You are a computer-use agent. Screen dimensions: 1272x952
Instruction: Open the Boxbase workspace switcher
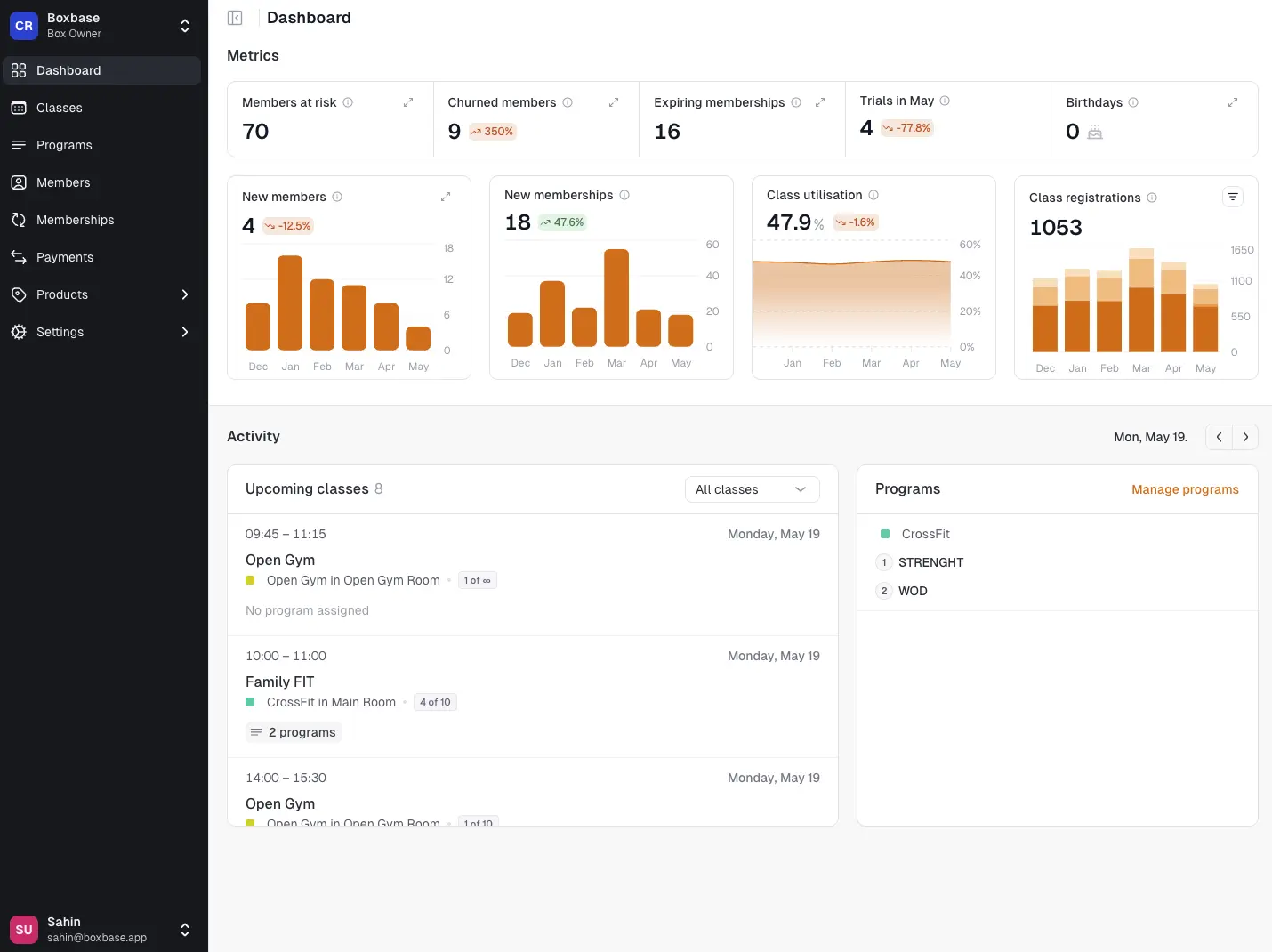click(x=184, y=26)
